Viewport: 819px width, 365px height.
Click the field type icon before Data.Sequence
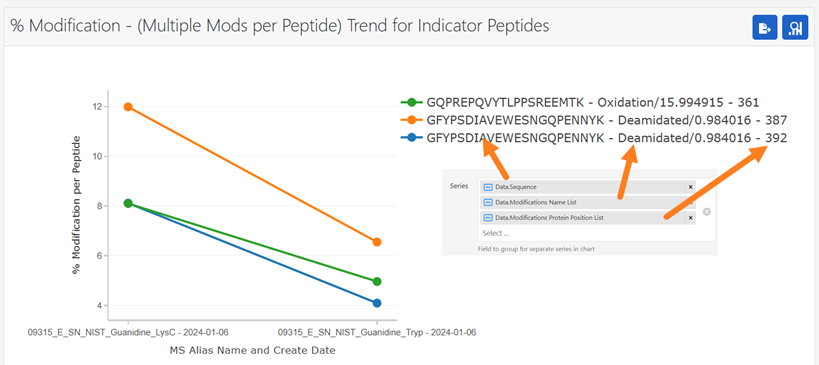[x=488, y=186]
